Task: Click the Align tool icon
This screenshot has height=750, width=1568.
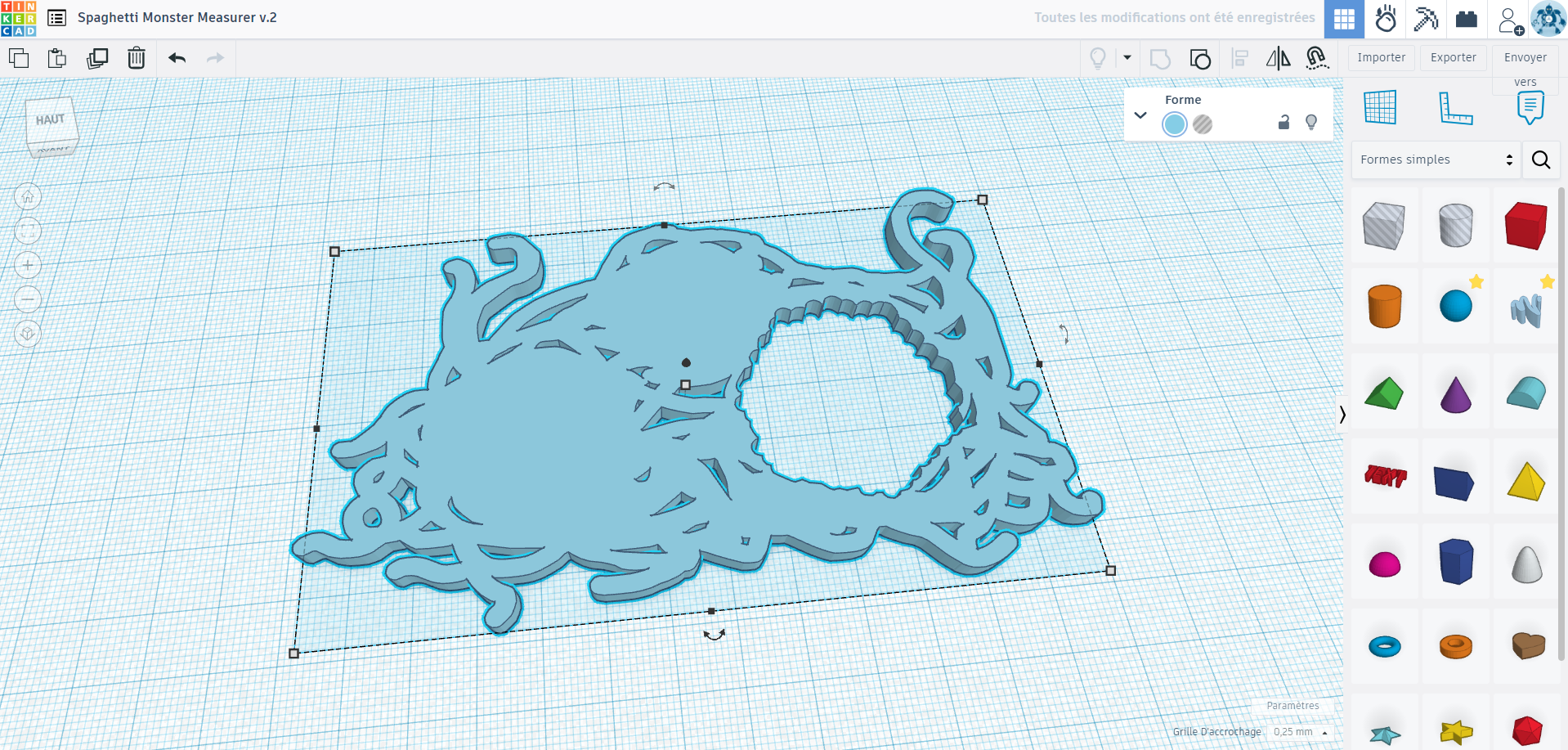Action: coord(1240,58)
